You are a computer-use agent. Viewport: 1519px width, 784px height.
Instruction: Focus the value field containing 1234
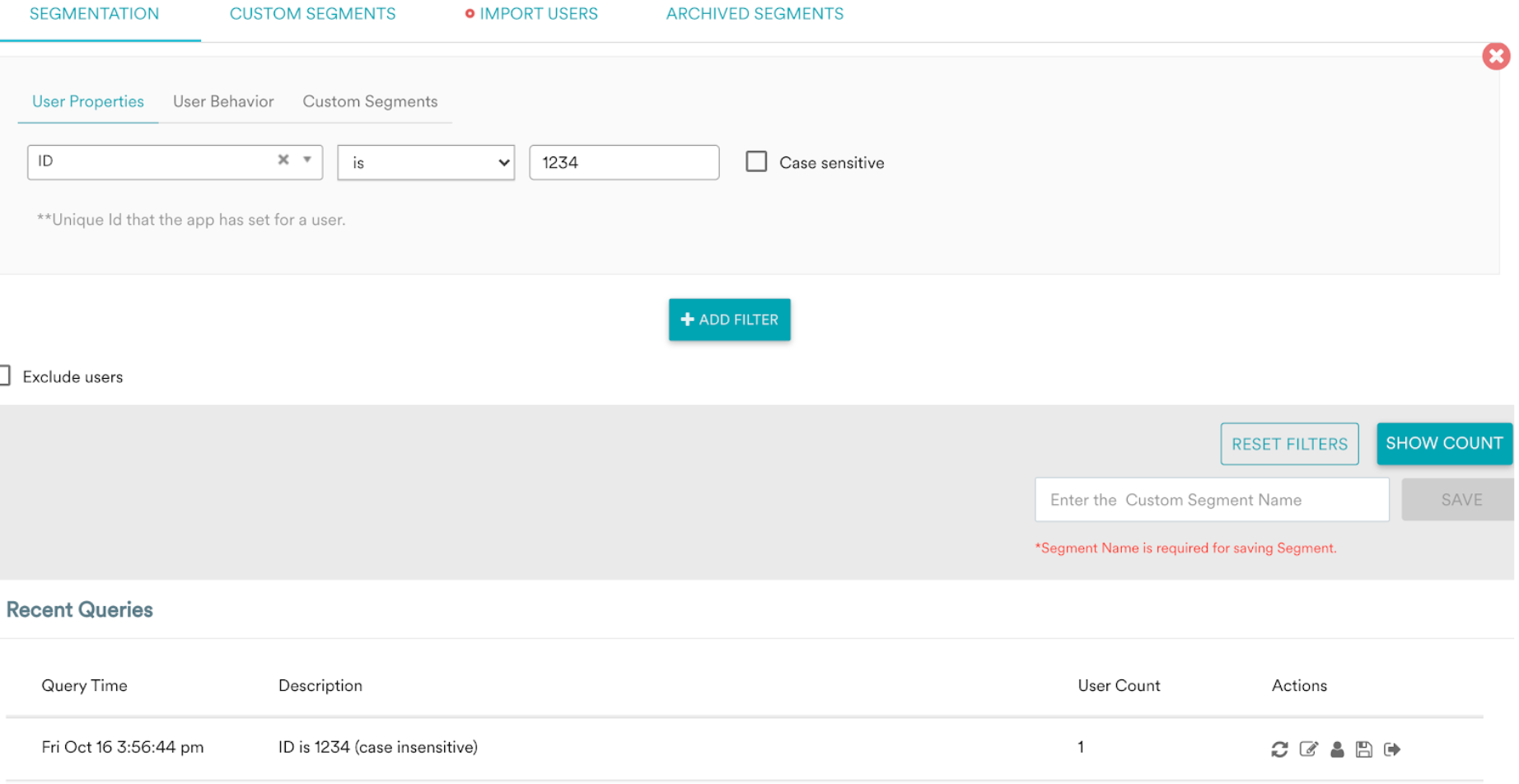pos(624,162)
